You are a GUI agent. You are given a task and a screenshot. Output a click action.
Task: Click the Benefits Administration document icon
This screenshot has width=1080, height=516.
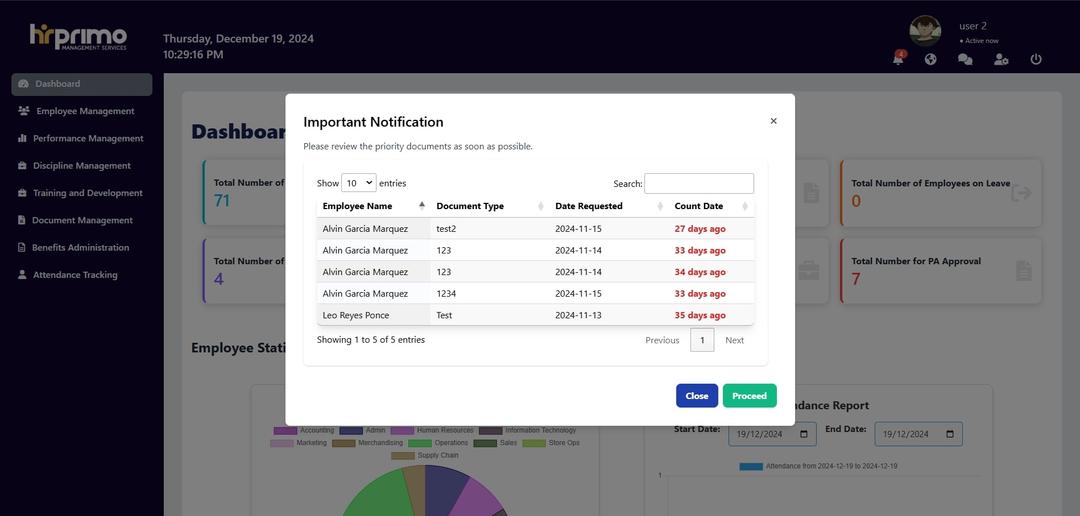pos(22,247)
